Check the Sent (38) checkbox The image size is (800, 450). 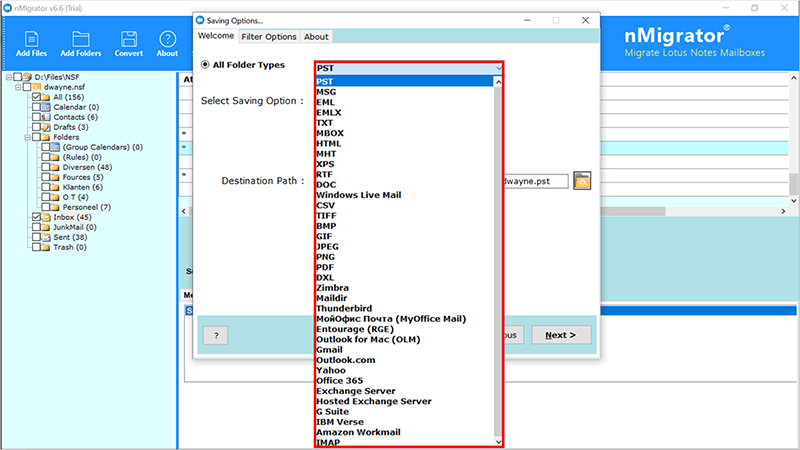(37, 237)
